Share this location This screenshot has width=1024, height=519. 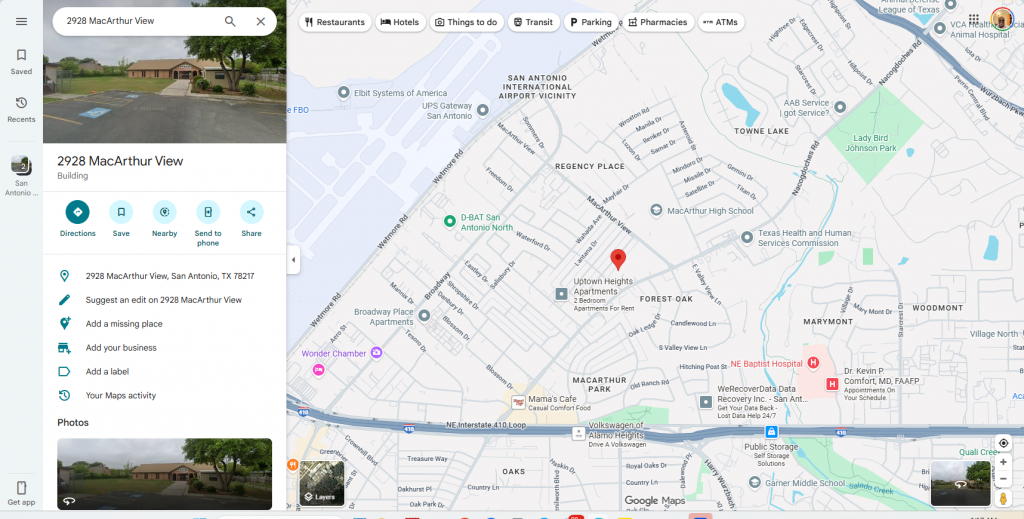pyautogui.click(x=251, y=212)
